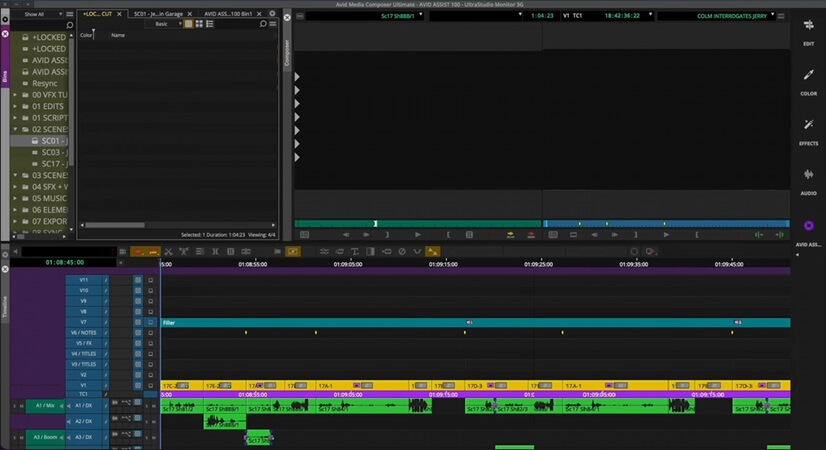The image size is (826, 450).
Task: Expand the 05 MUSIC folder
Action: click(15, 198)
